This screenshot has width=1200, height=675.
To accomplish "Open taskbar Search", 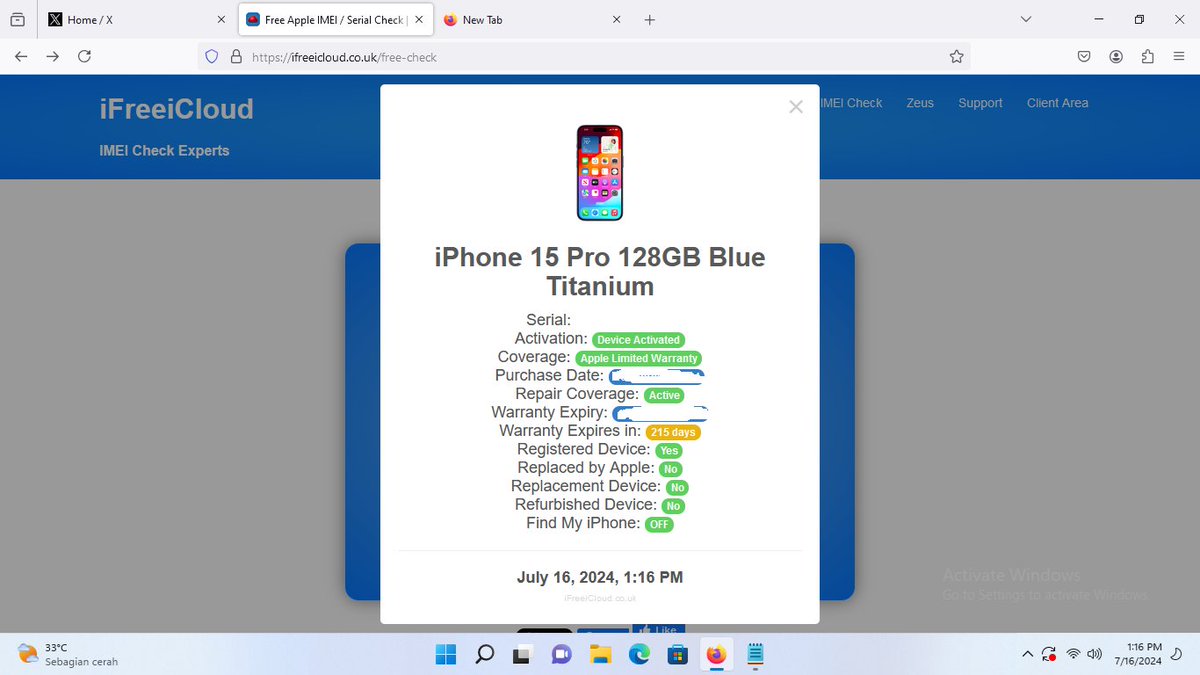I will [x=484, y=655].
